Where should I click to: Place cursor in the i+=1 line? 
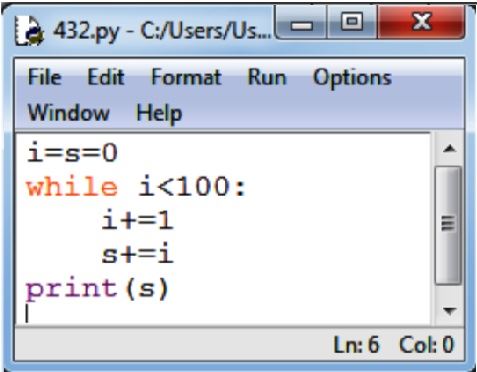137,221
